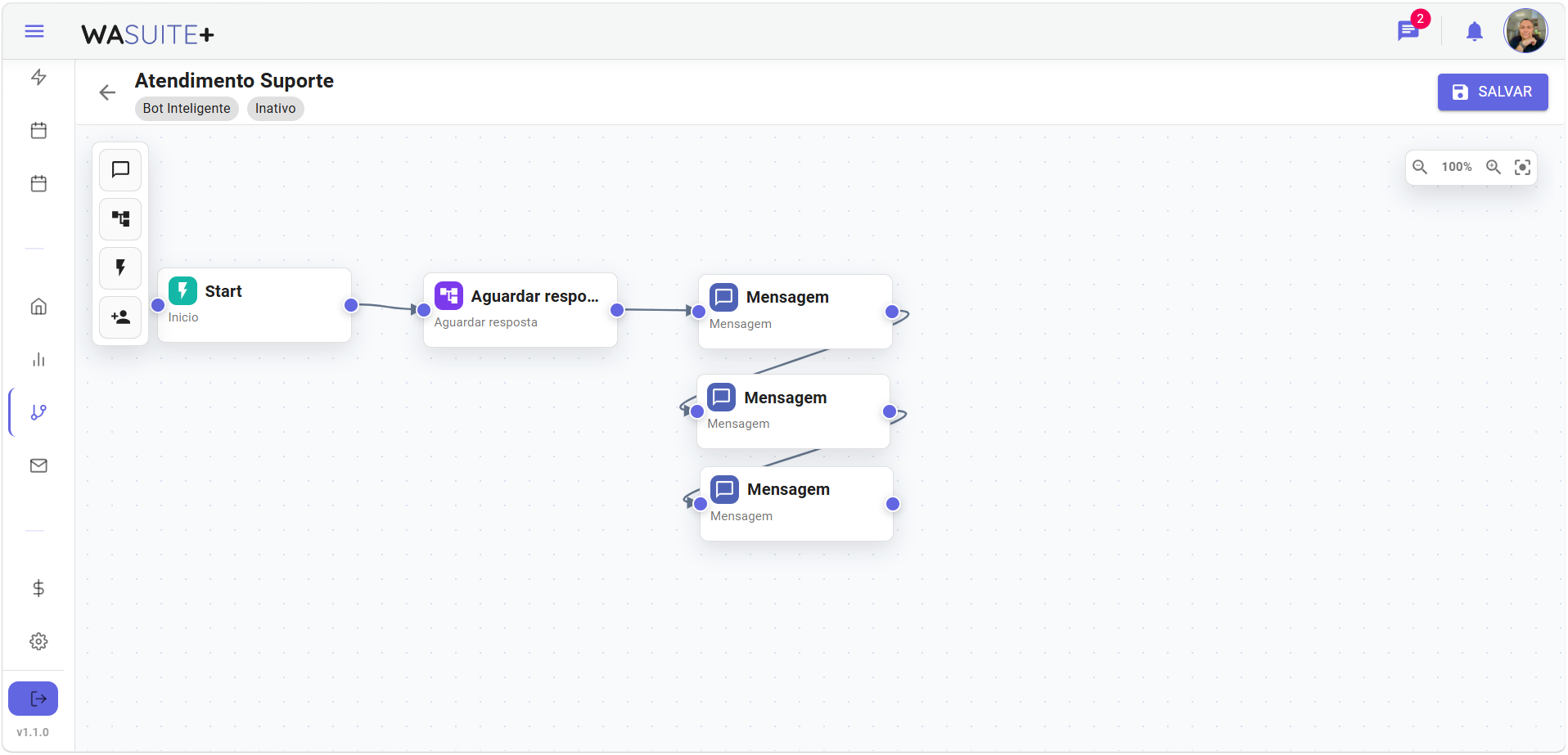Open settings gear in sidebar
The height and width of the screenshot is (755, 1568).
pos(38,641)
